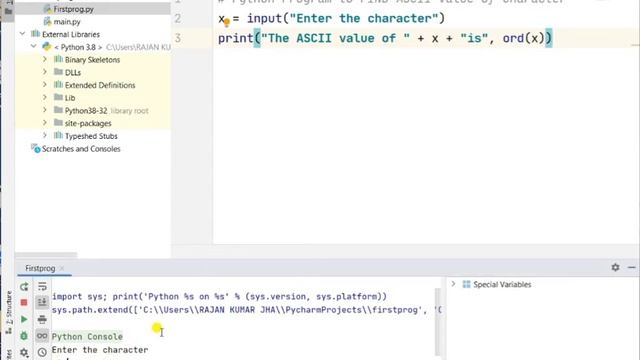Open the Structure side tool window
The image size is (640, 360).
pos(9,312)
